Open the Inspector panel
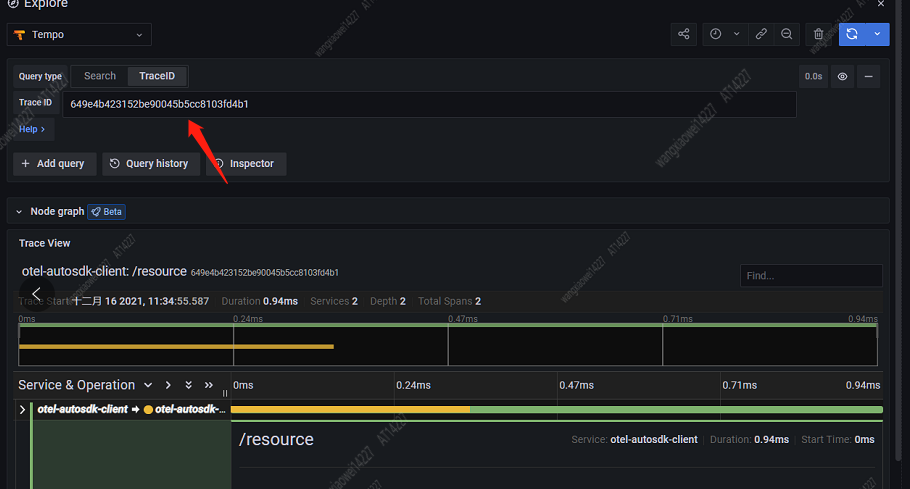The height and width of the screenshot is (489, 910). click(246, 164)
